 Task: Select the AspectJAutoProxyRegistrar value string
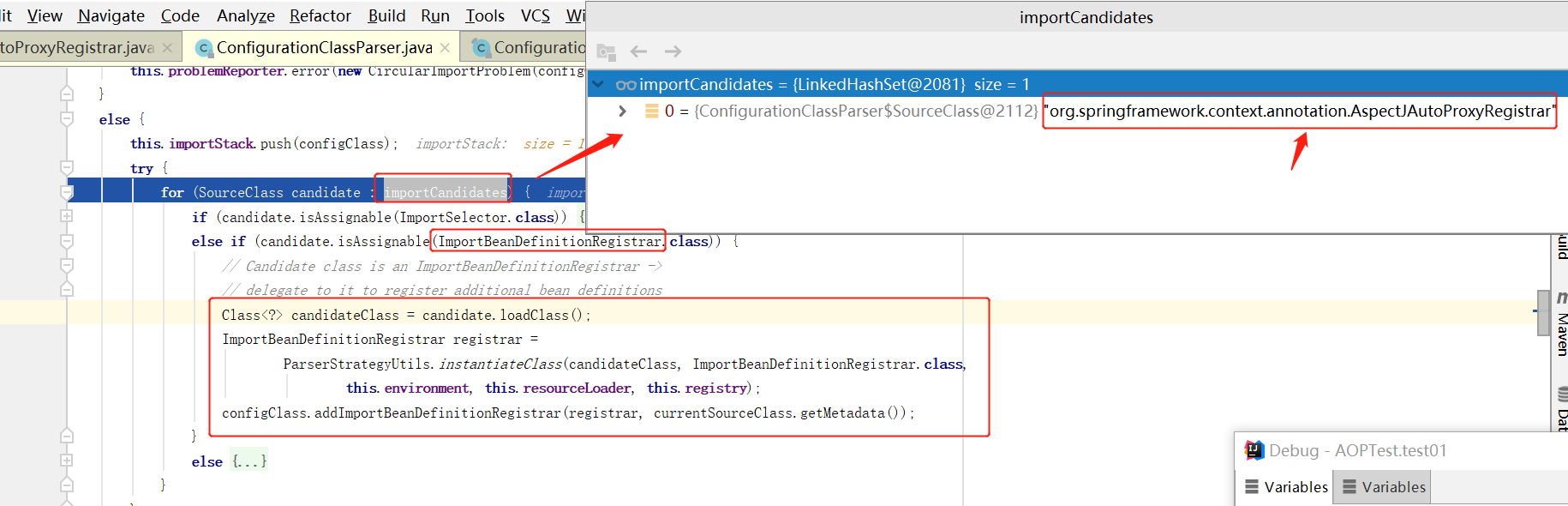pos(1301,111)
